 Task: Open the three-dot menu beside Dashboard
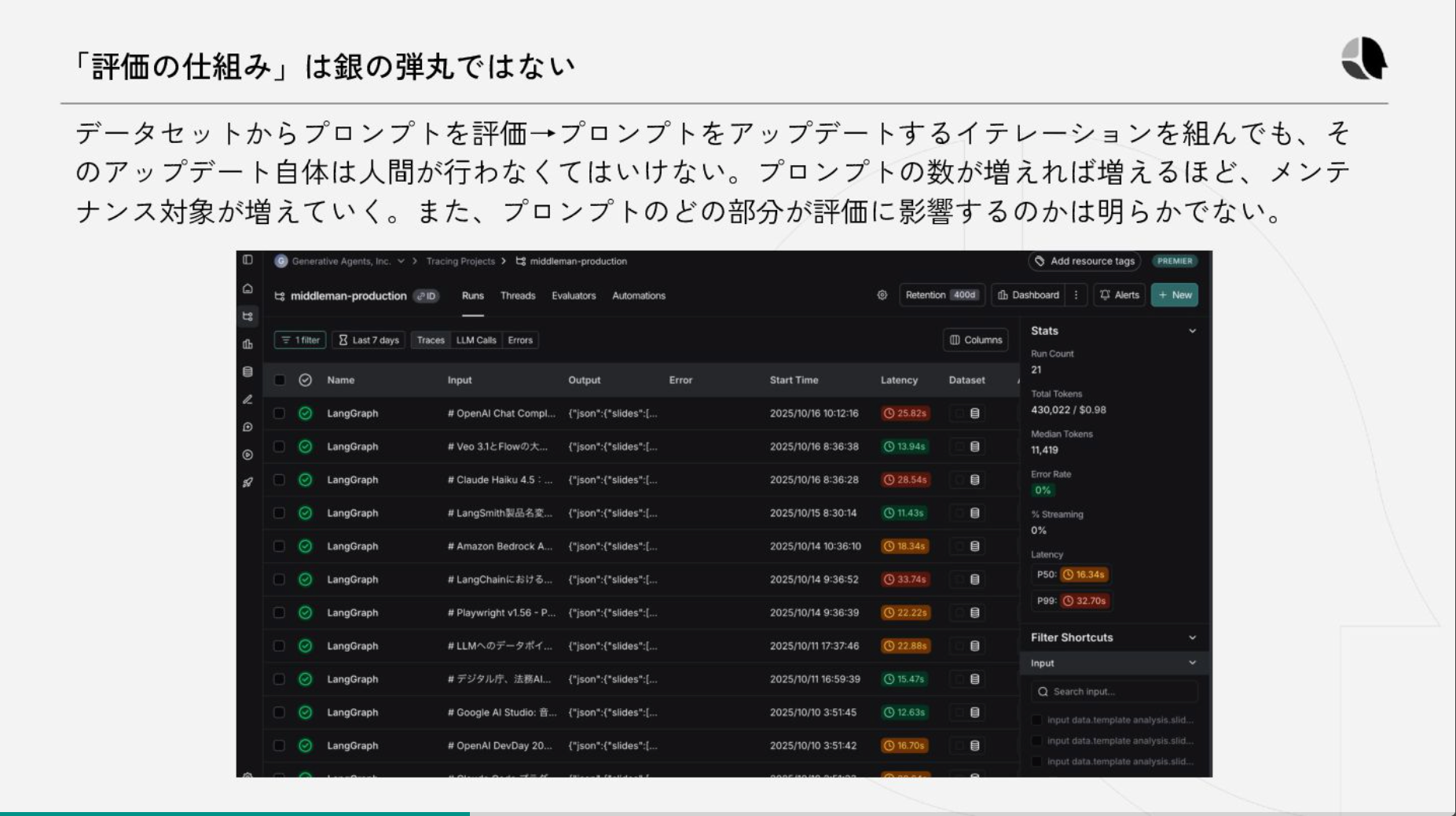click(1076, 295)
